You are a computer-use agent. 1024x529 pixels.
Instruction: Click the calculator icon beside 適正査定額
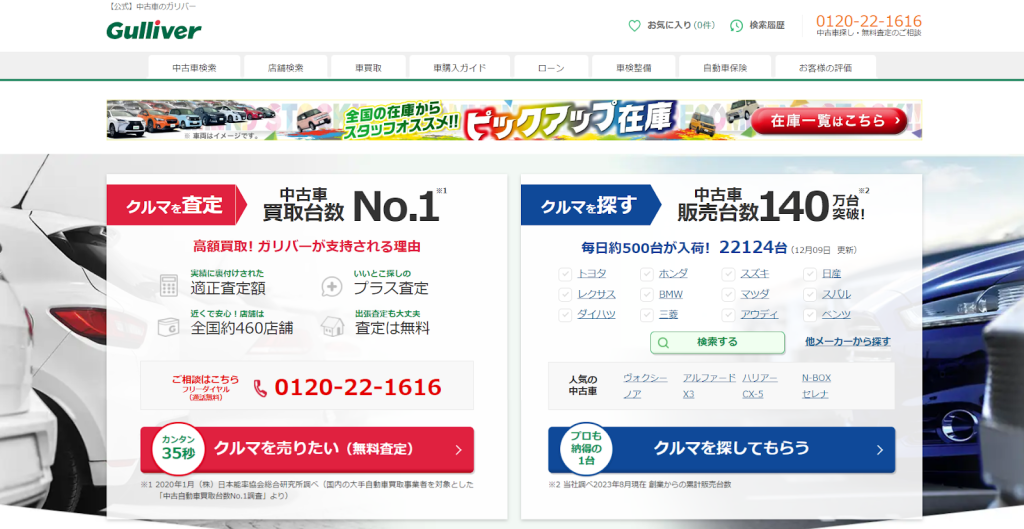(169, 285)
